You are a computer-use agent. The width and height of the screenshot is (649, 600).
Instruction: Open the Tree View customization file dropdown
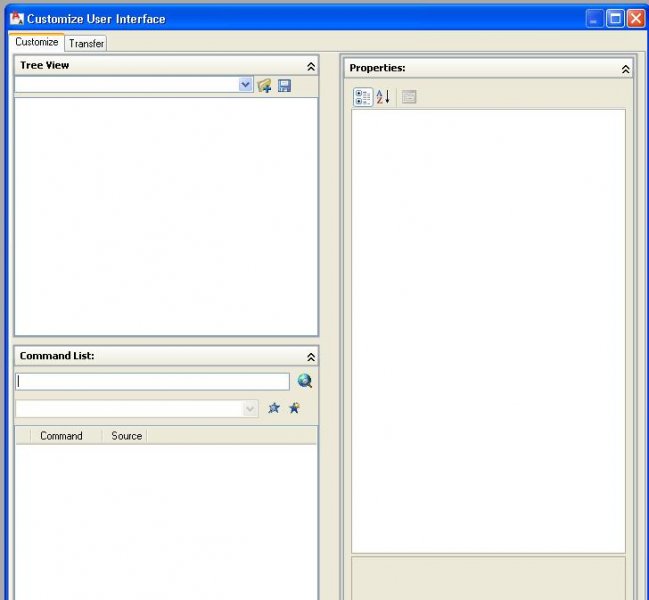coord(245,85)
